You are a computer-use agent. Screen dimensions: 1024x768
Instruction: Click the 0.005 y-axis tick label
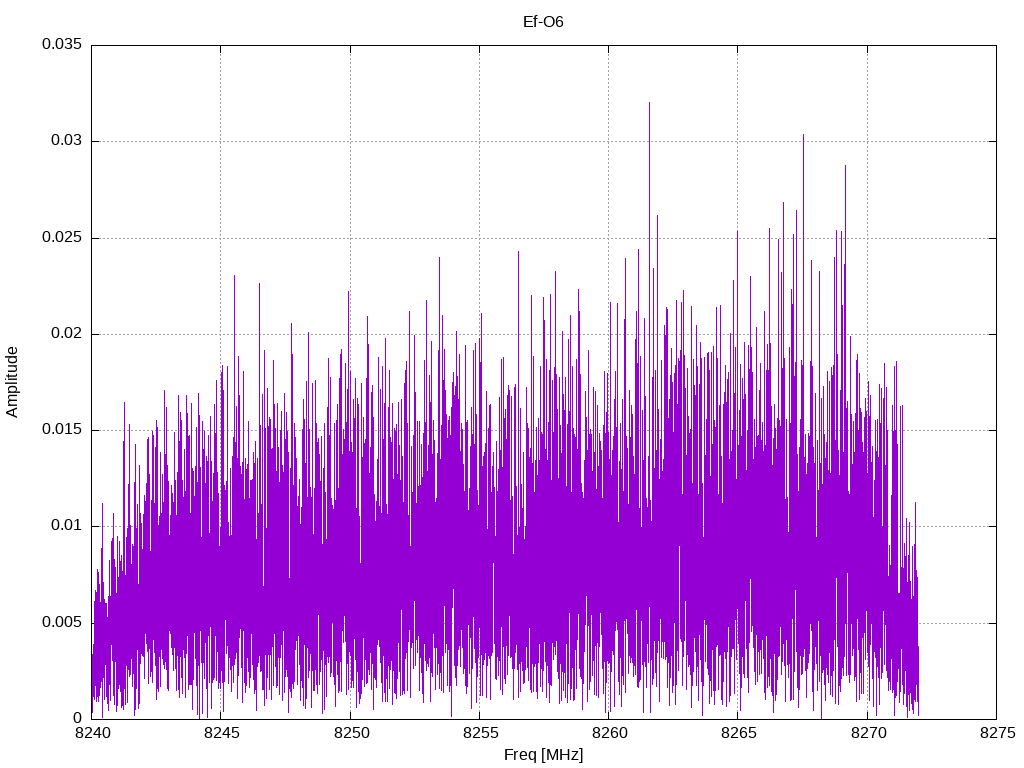click(x=62, y=622)
